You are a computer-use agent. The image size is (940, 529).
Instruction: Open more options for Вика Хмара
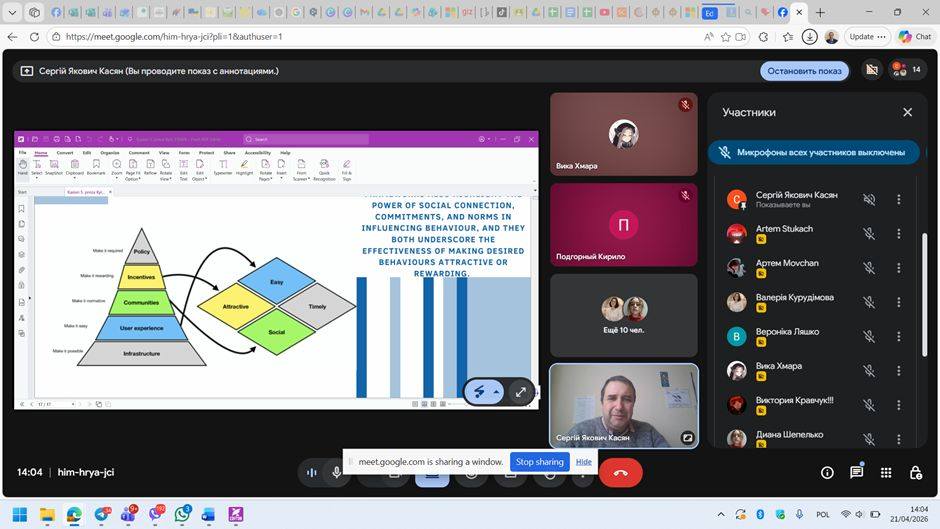(x=898, y=371)
